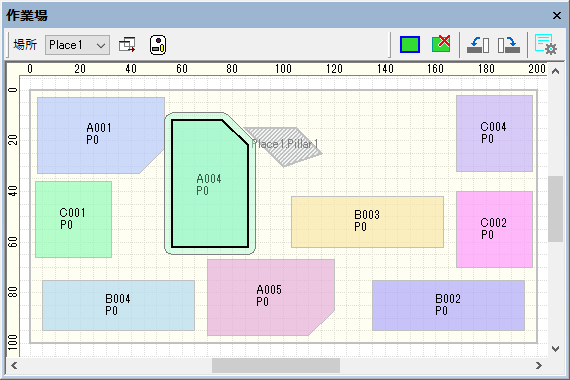Click the green rectangle add-area icon
This screenshot has height=380, width=570.
click(410, 45)
